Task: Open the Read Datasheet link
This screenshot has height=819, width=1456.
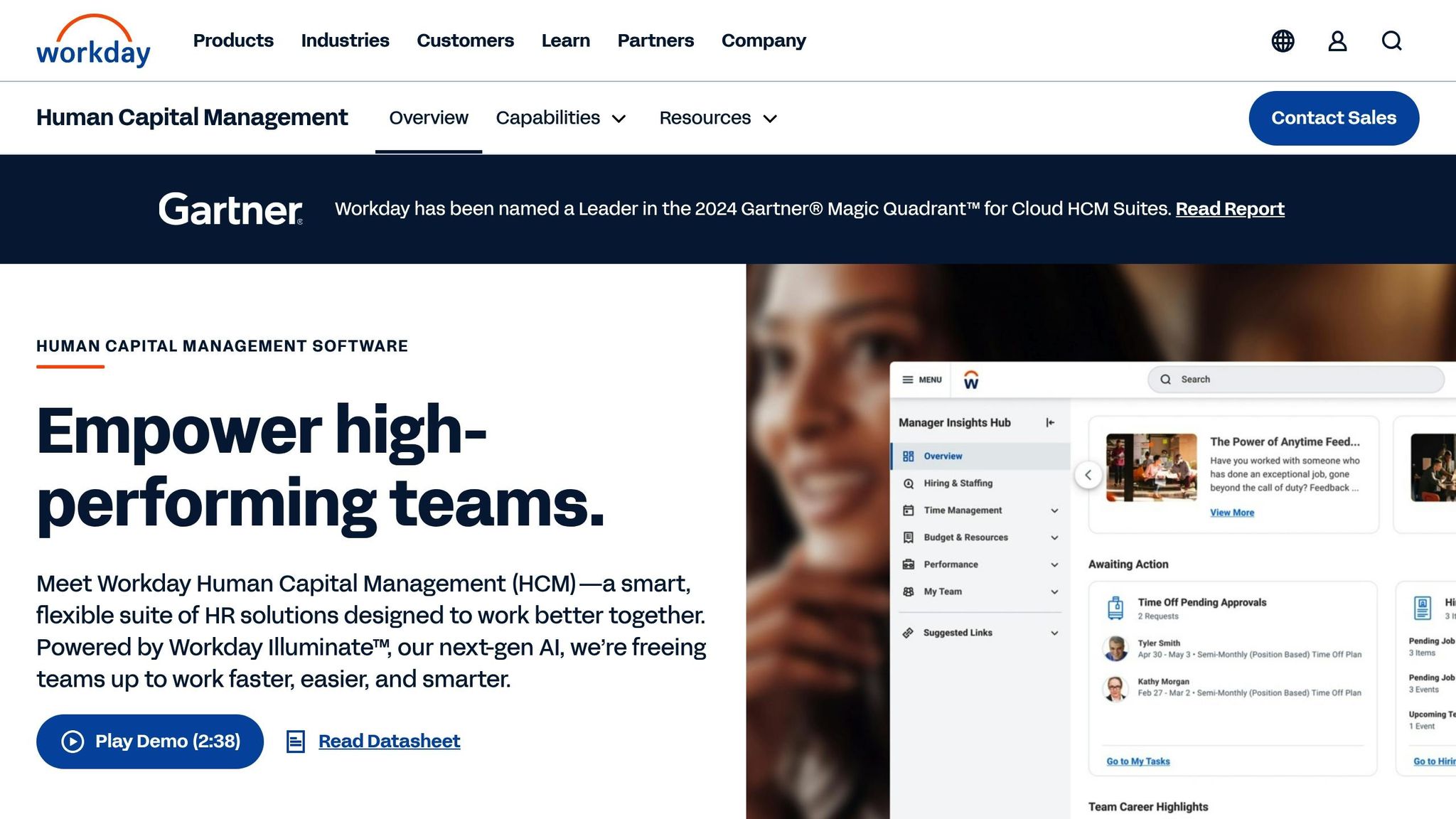Action: (389, 742)
